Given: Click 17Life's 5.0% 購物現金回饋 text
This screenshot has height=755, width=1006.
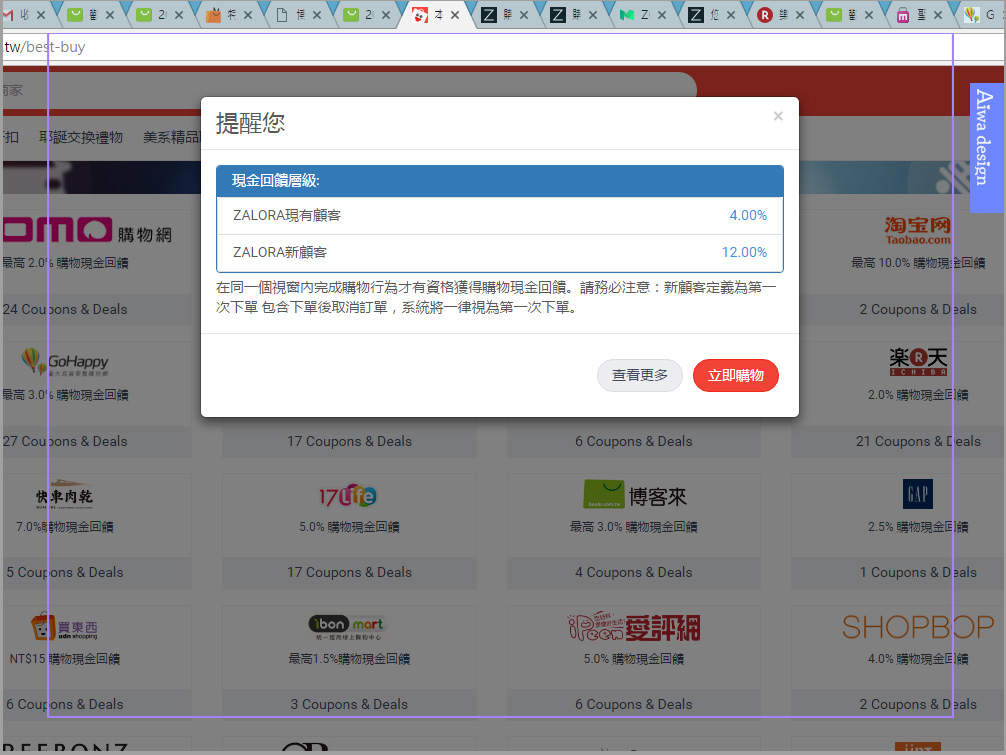Looking at the screenshot, I should [x=349, y=527].
